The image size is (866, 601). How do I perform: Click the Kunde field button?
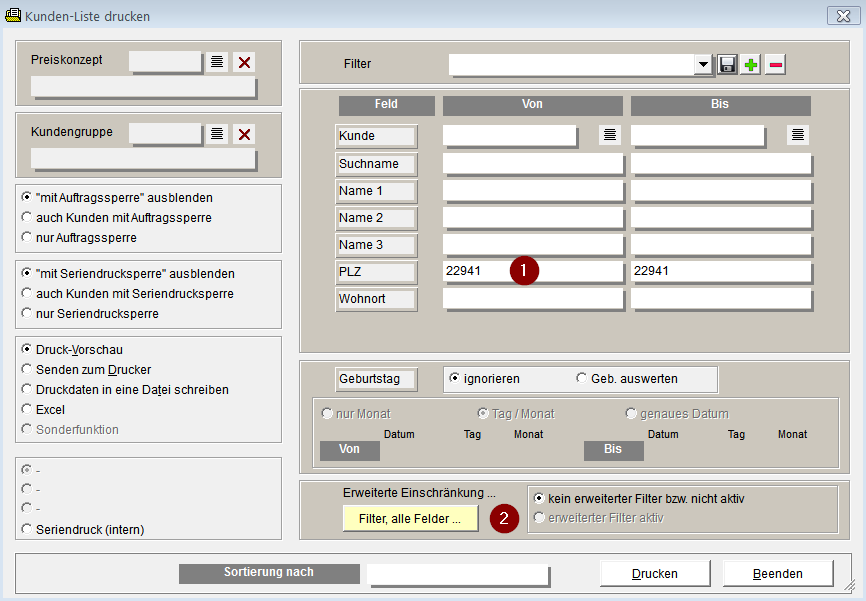coord(376,136)
